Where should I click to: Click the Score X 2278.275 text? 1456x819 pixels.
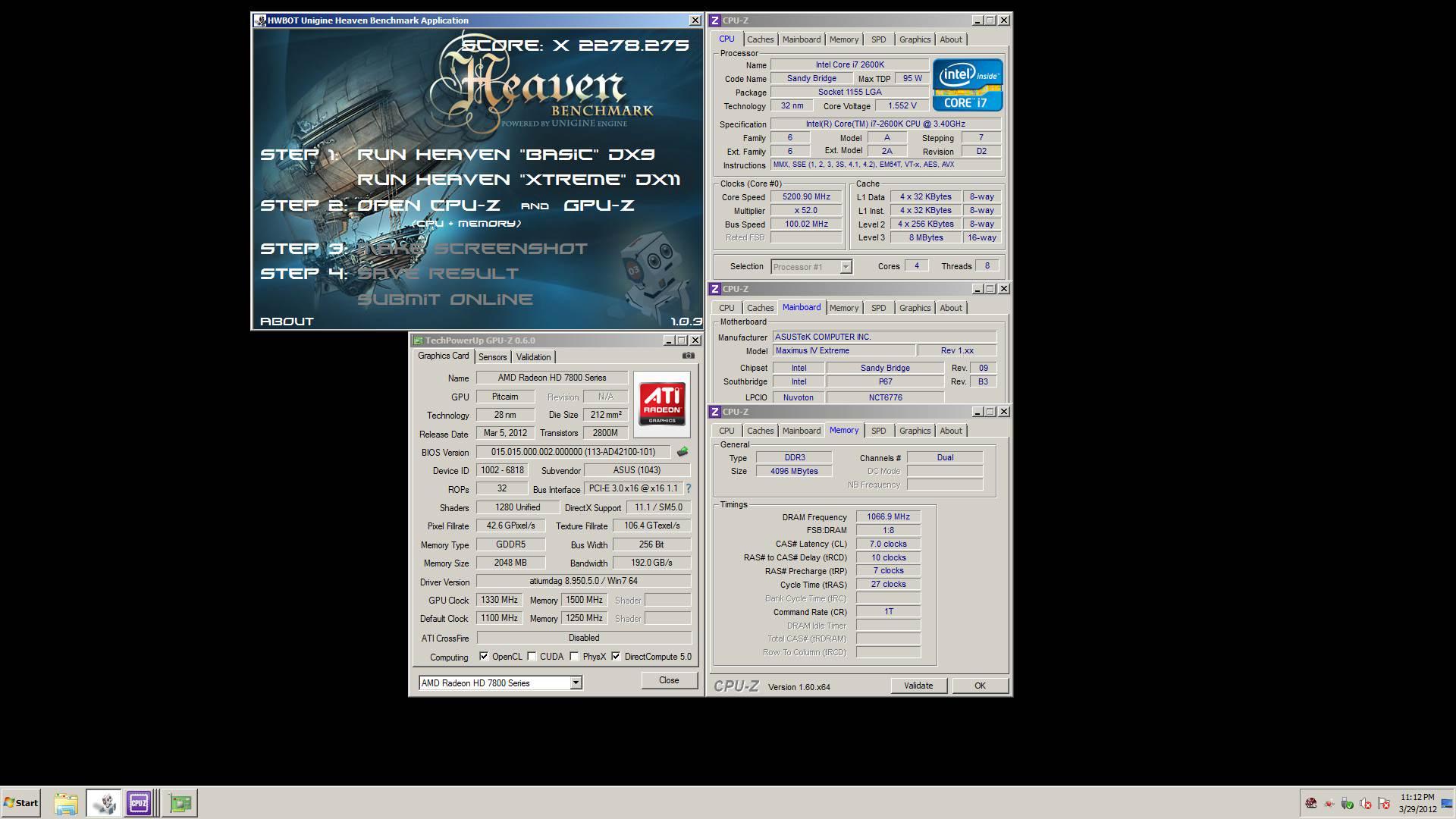point(575,45)
